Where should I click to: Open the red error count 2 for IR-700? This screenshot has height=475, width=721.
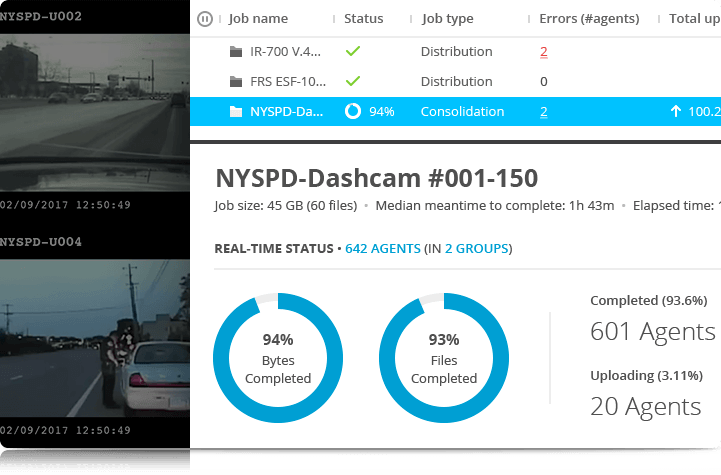coord(544,52)
